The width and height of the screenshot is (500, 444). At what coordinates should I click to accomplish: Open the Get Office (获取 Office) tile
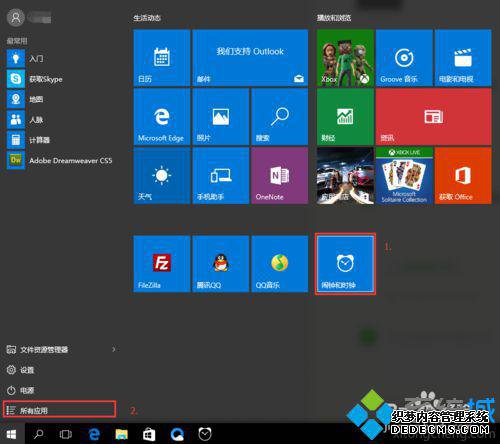[x=463, y=176]
